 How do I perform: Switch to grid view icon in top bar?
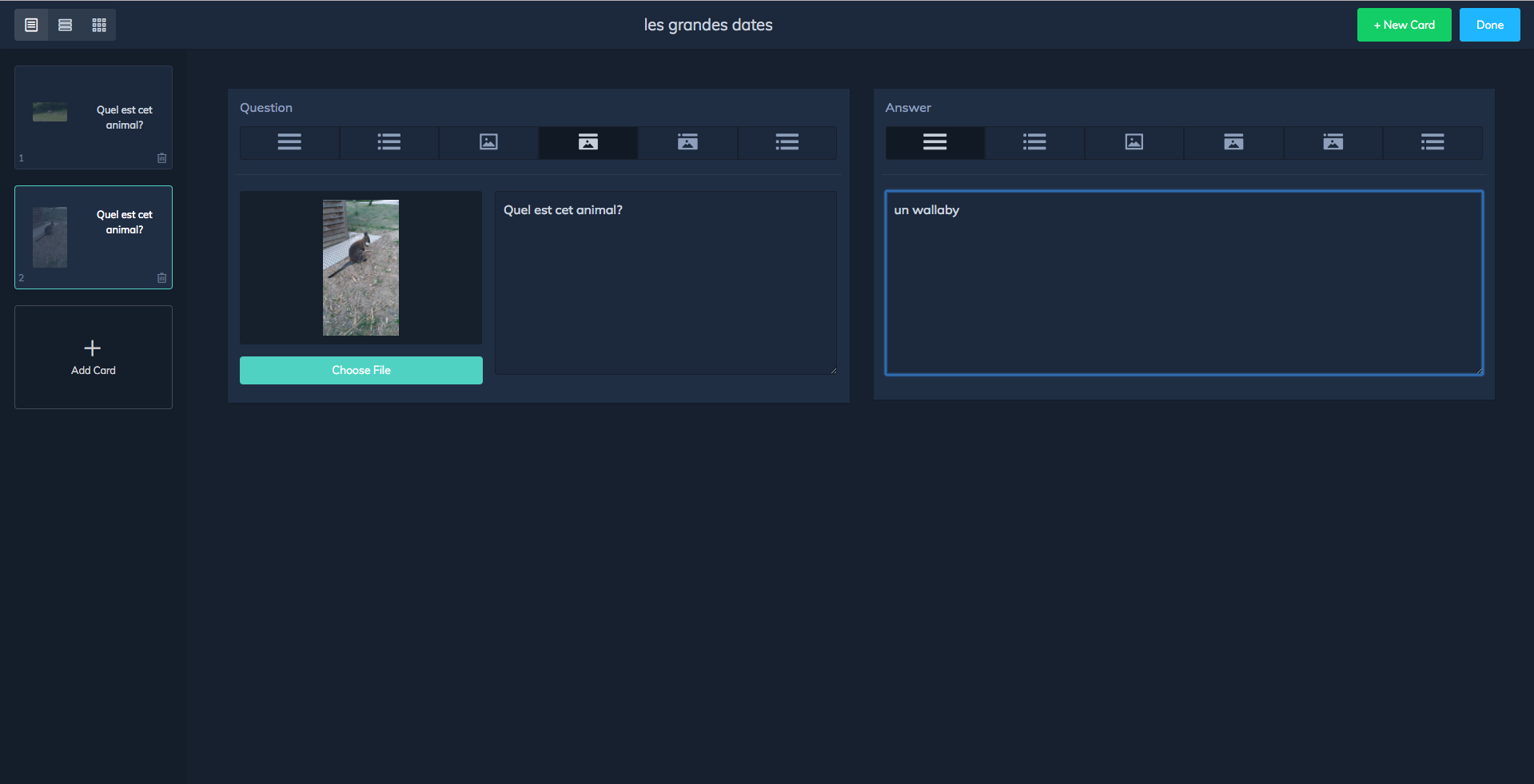point(99,25)
